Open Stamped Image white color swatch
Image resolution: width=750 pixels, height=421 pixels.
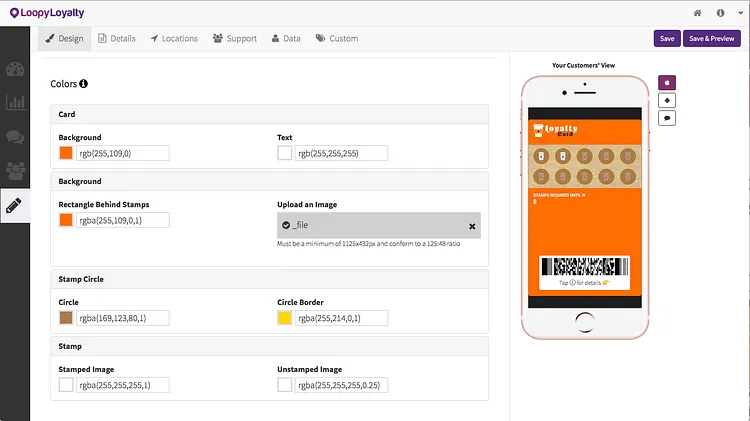66,385
